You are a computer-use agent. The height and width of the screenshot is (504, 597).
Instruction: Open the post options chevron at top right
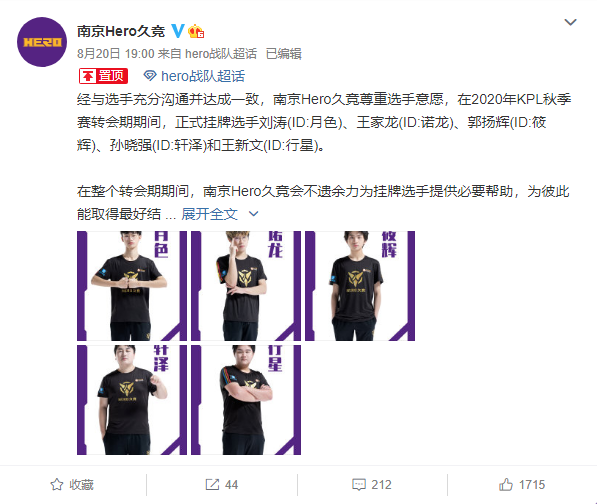pyautogui.click(x=570, y=22)
